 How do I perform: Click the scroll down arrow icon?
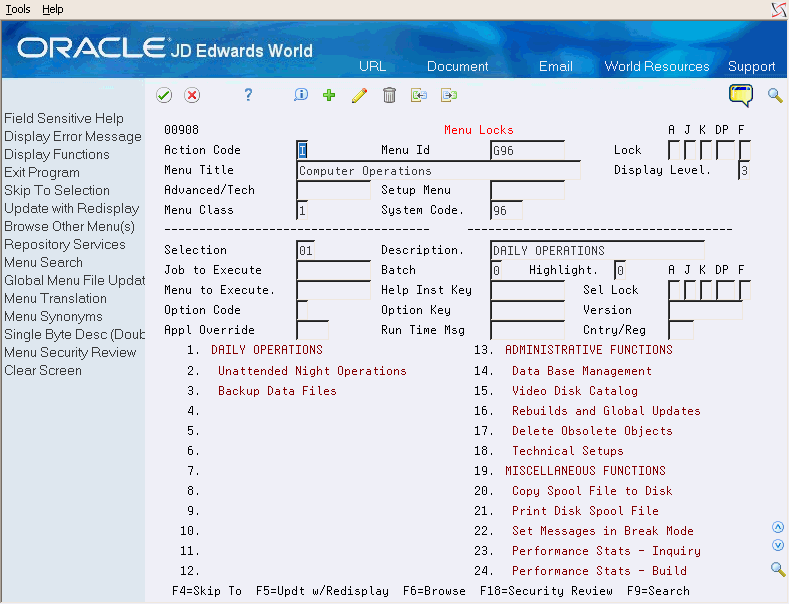point(778,545)
